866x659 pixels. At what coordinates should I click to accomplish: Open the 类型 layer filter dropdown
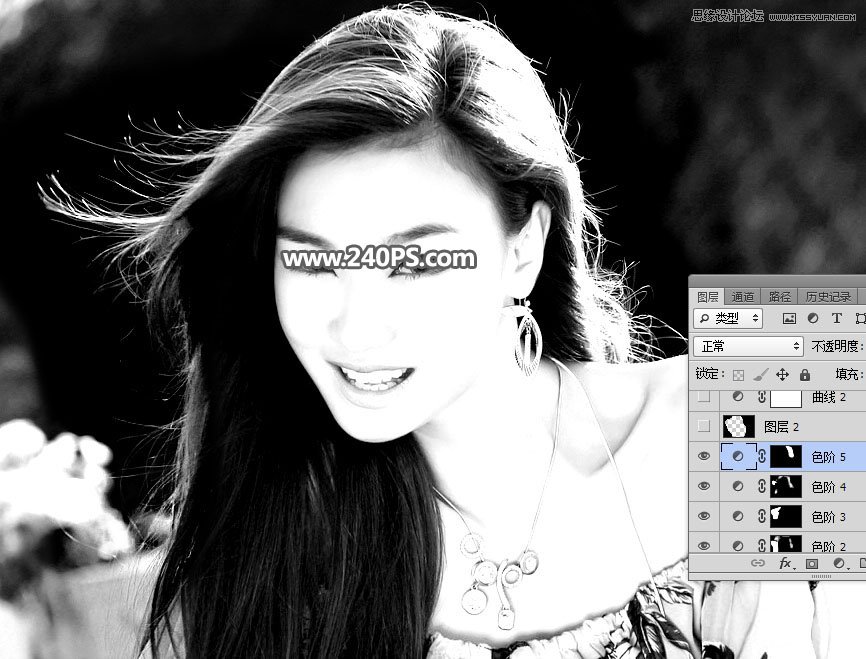click(x=728, y=318)
